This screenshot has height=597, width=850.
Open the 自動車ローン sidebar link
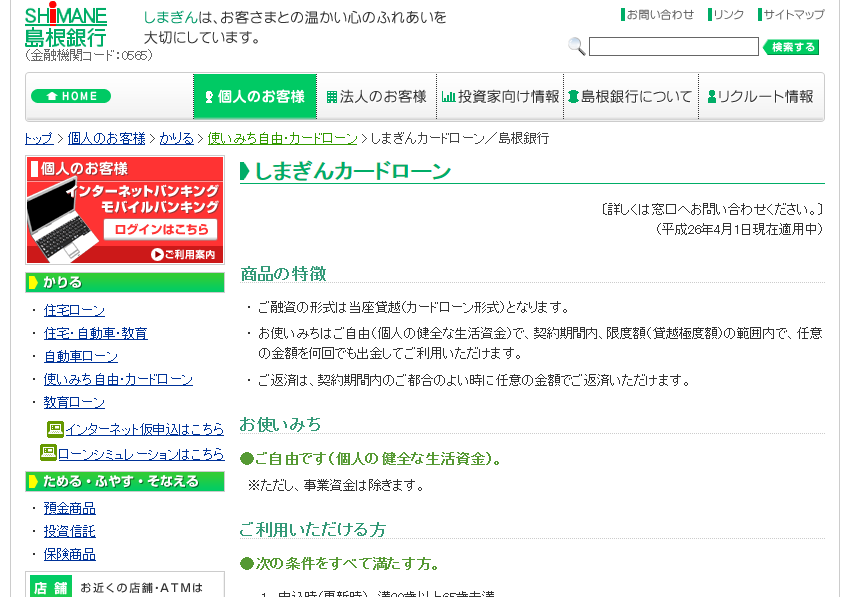81,356
